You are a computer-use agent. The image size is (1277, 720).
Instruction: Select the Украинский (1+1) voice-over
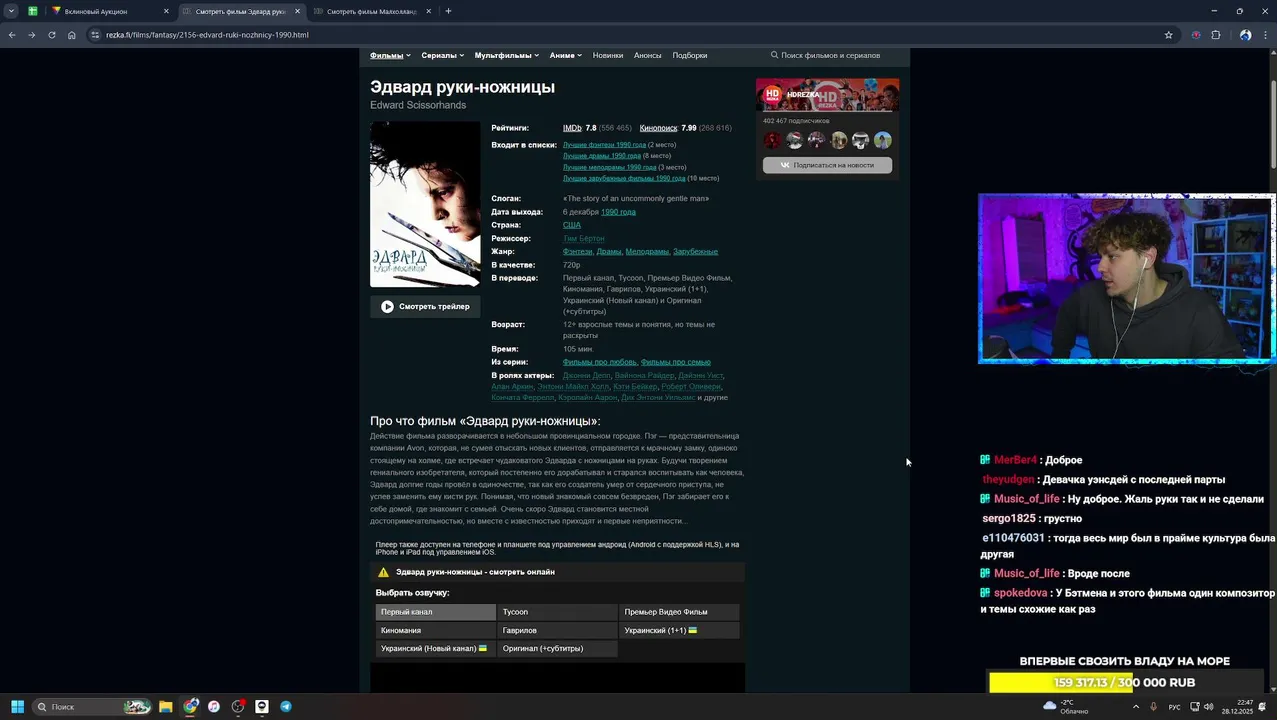pyautogui.click(x=679, y=630)
